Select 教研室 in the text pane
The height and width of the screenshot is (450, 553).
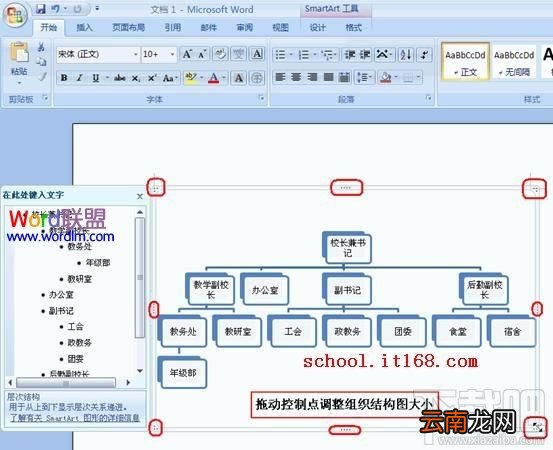tap(80, 279)
